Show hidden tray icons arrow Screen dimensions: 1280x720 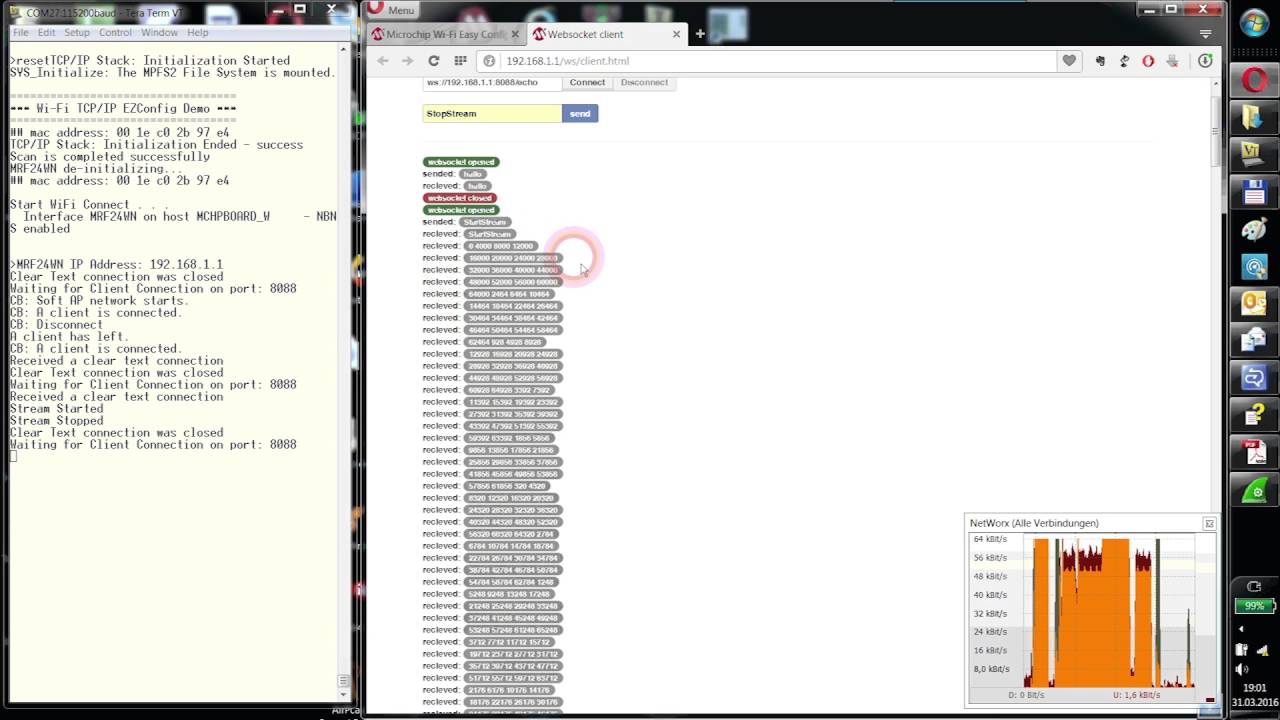click(x=1241, y=629)
